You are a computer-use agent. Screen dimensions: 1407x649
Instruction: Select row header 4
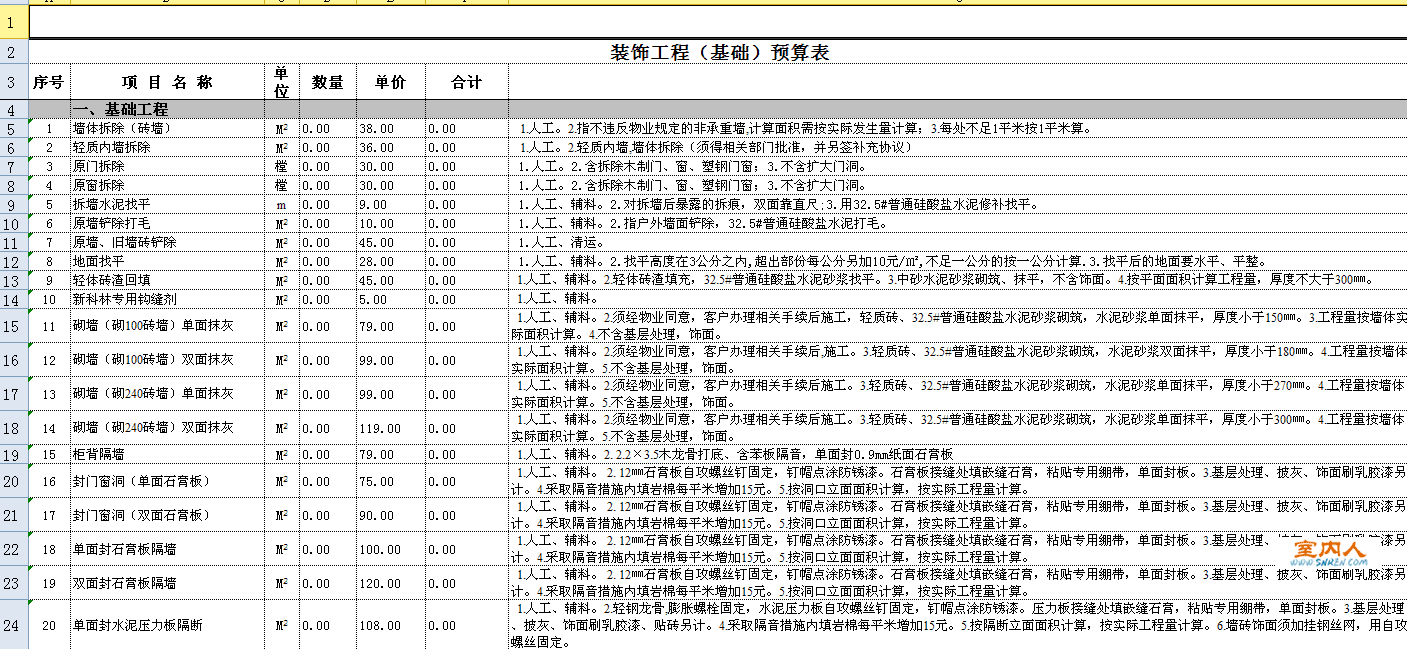point(13,109)
